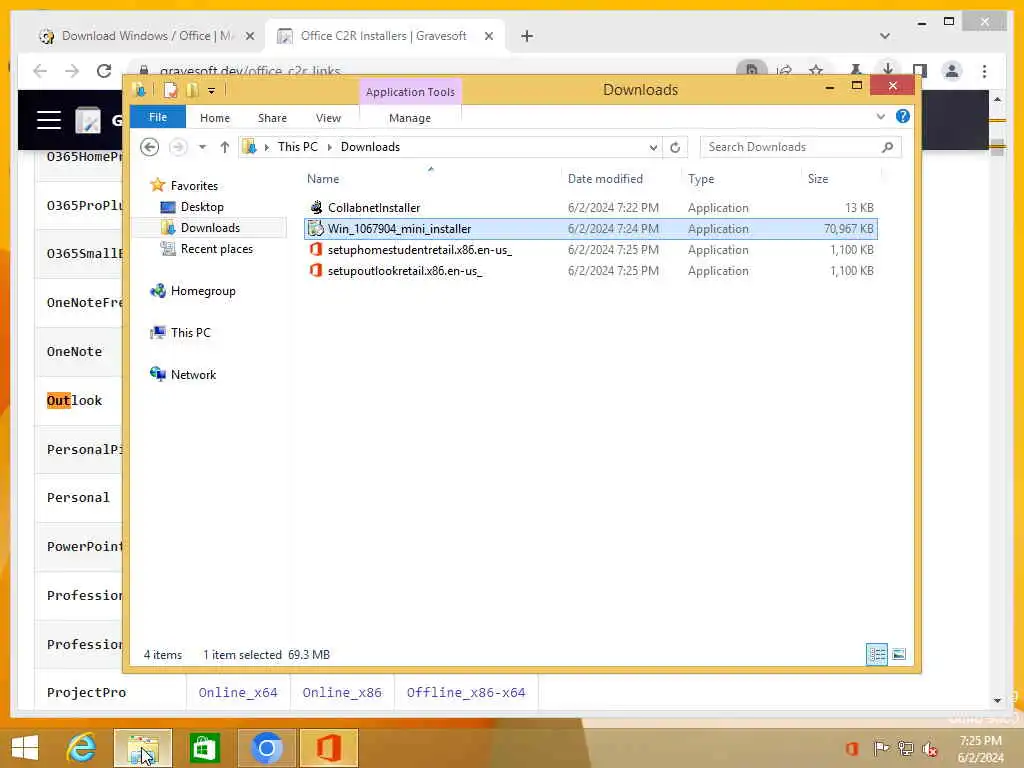Screen dimensions: 1024x768
Task: Open a new Chrome tab
Action: [527, 36]
